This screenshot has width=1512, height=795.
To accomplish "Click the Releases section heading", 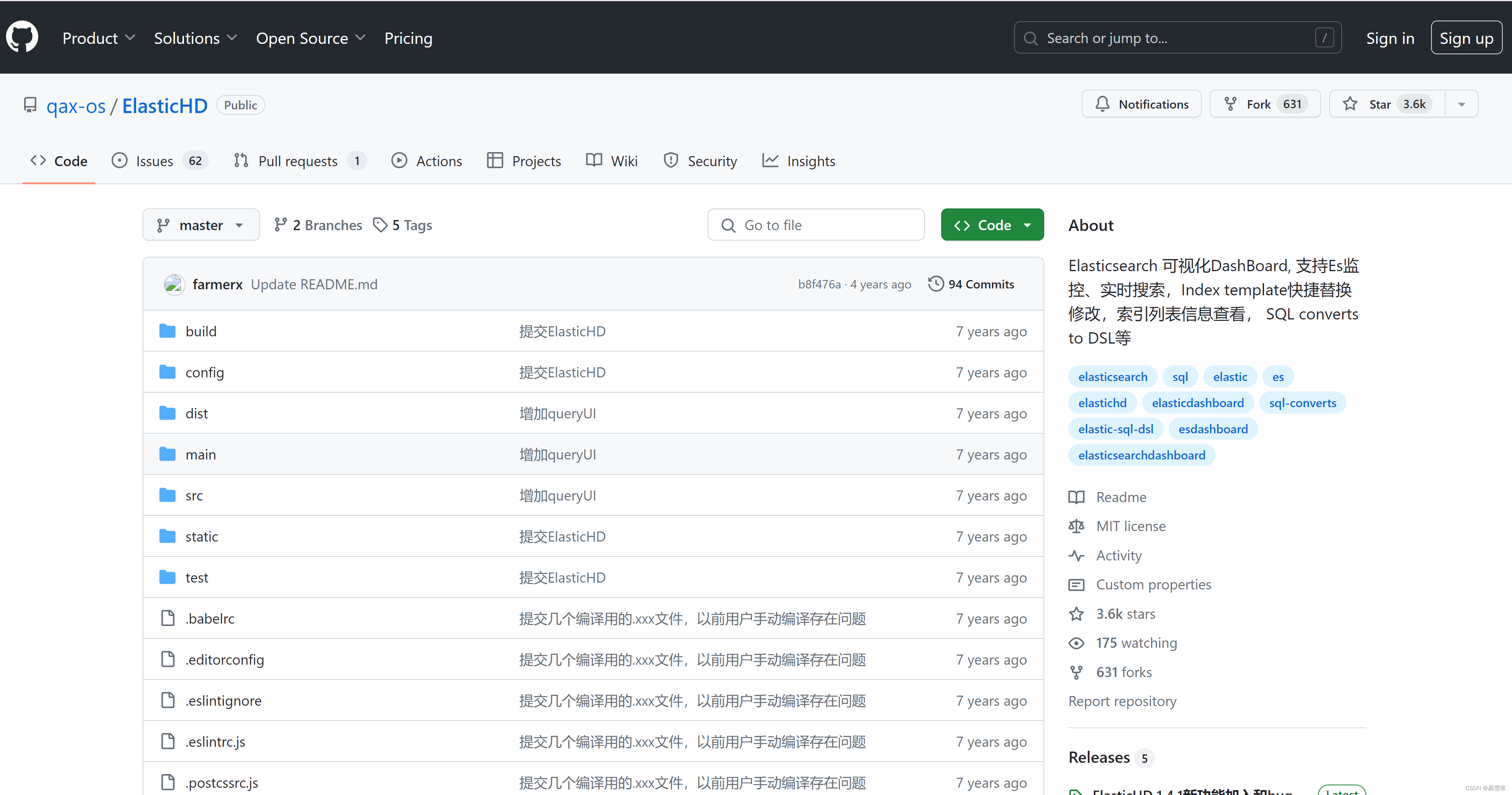I will (x=1099, y=757).
